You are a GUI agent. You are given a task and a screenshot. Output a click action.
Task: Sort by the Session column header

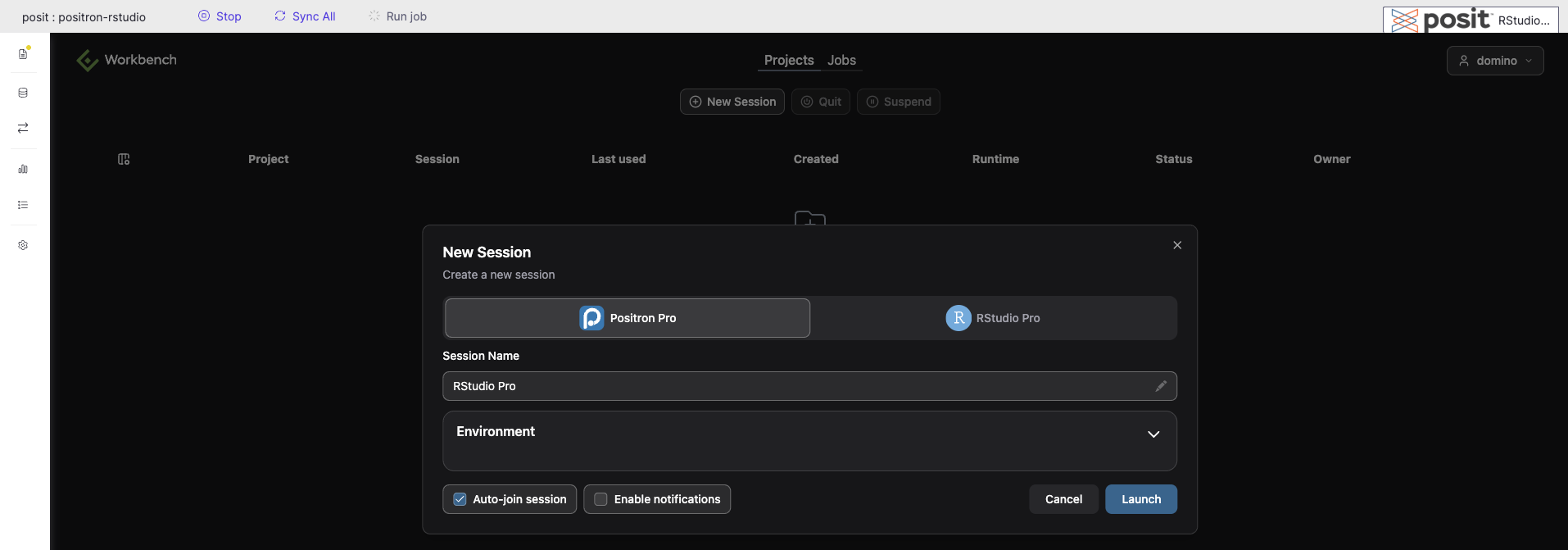[437, 159]
